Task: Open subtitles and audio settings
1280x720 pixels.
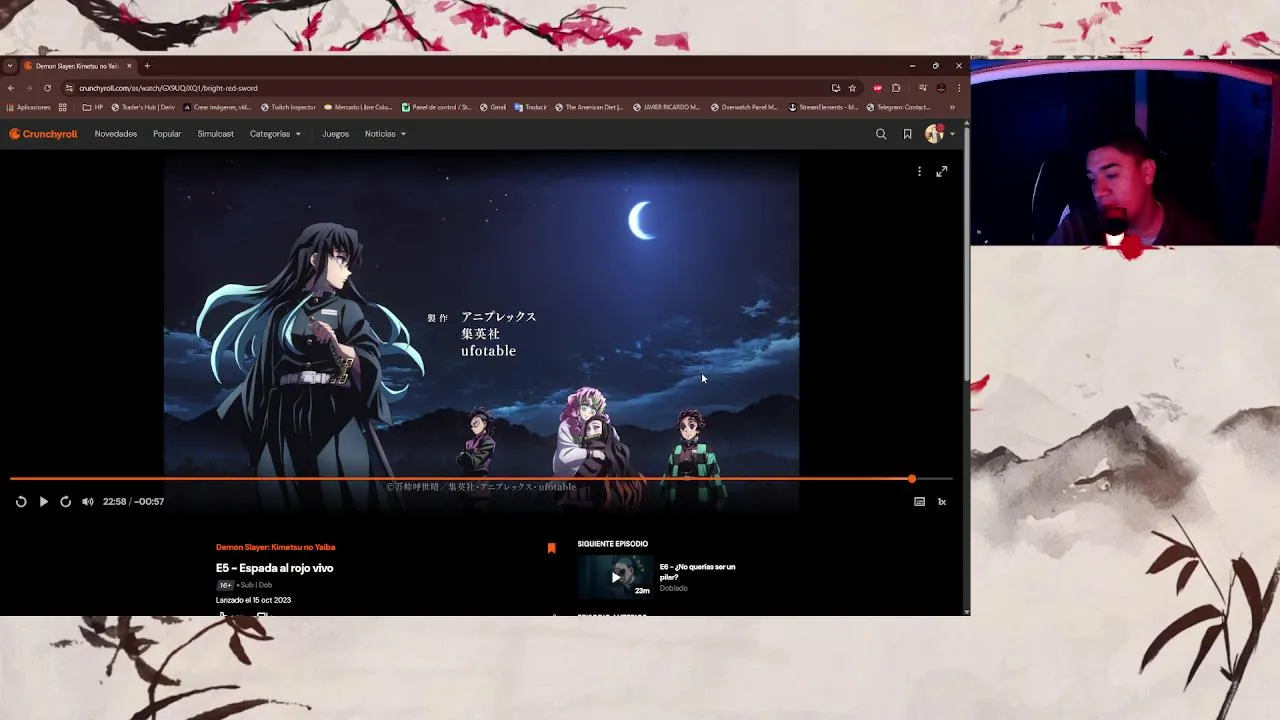Action: point(919,502)
